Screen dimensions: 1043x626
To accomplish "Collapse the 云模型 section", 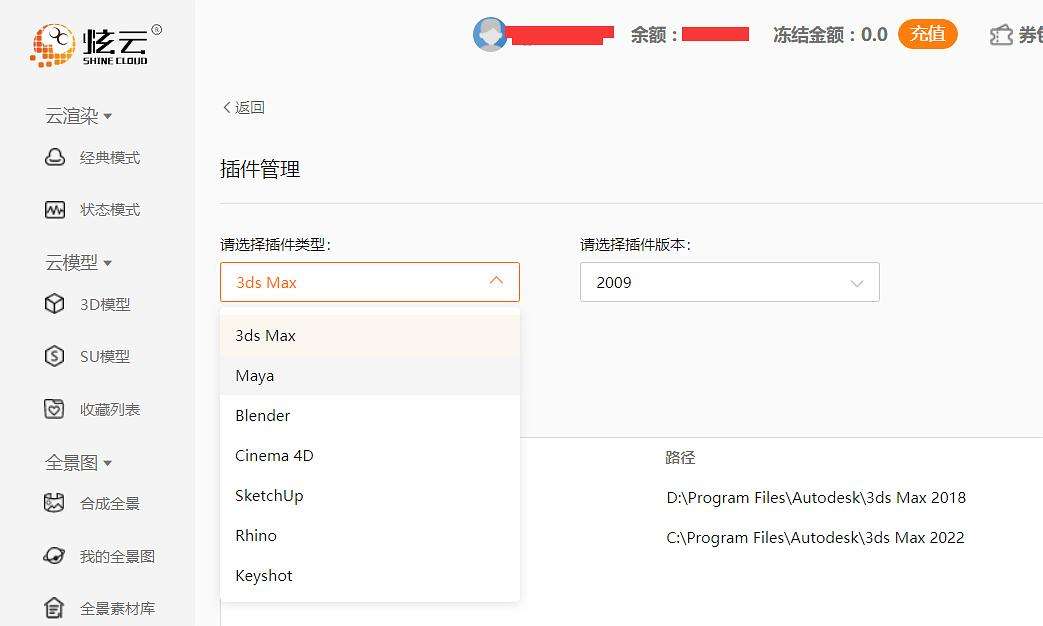I will pyautogui.click(x=78, y=263).
